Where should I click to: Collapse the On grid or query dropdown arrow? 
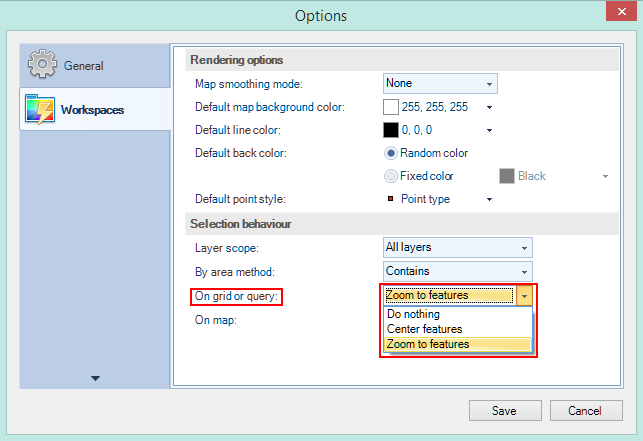click(524, 295)
